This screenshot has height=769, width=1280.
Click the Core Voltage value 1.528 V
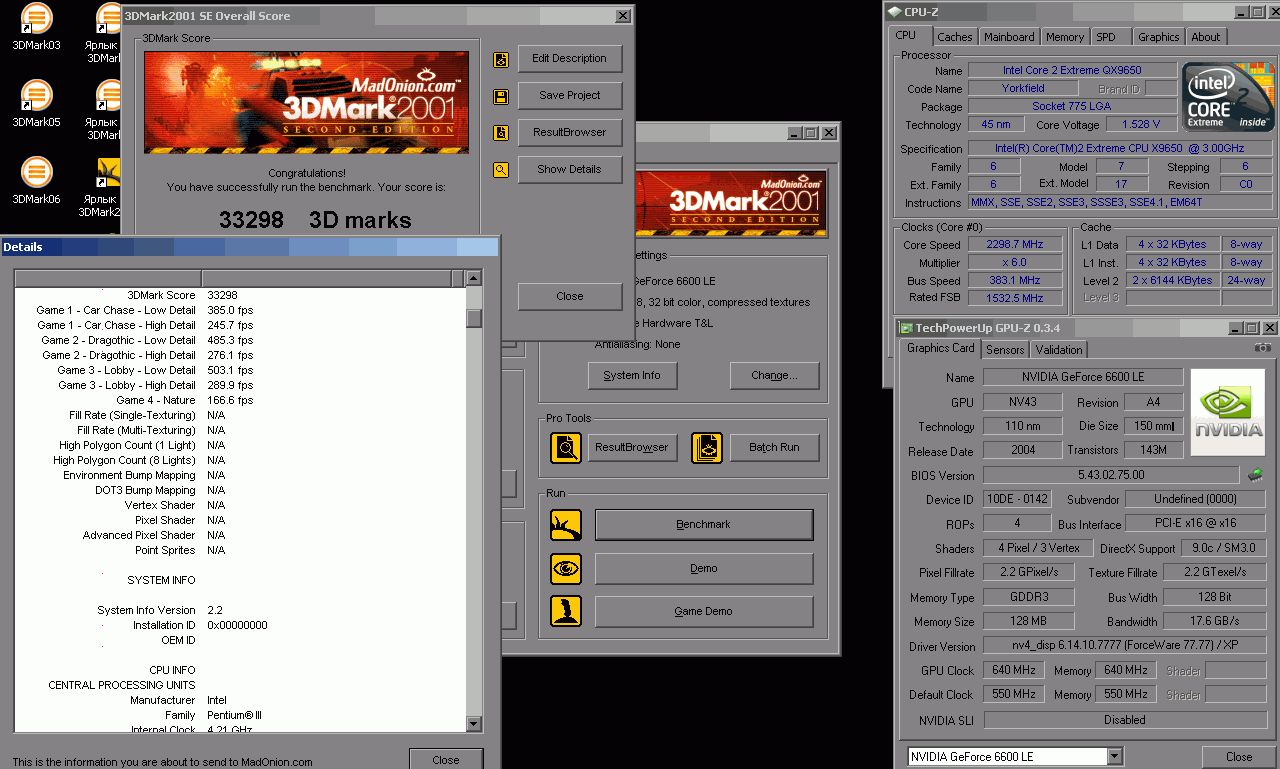[1140, 125]
